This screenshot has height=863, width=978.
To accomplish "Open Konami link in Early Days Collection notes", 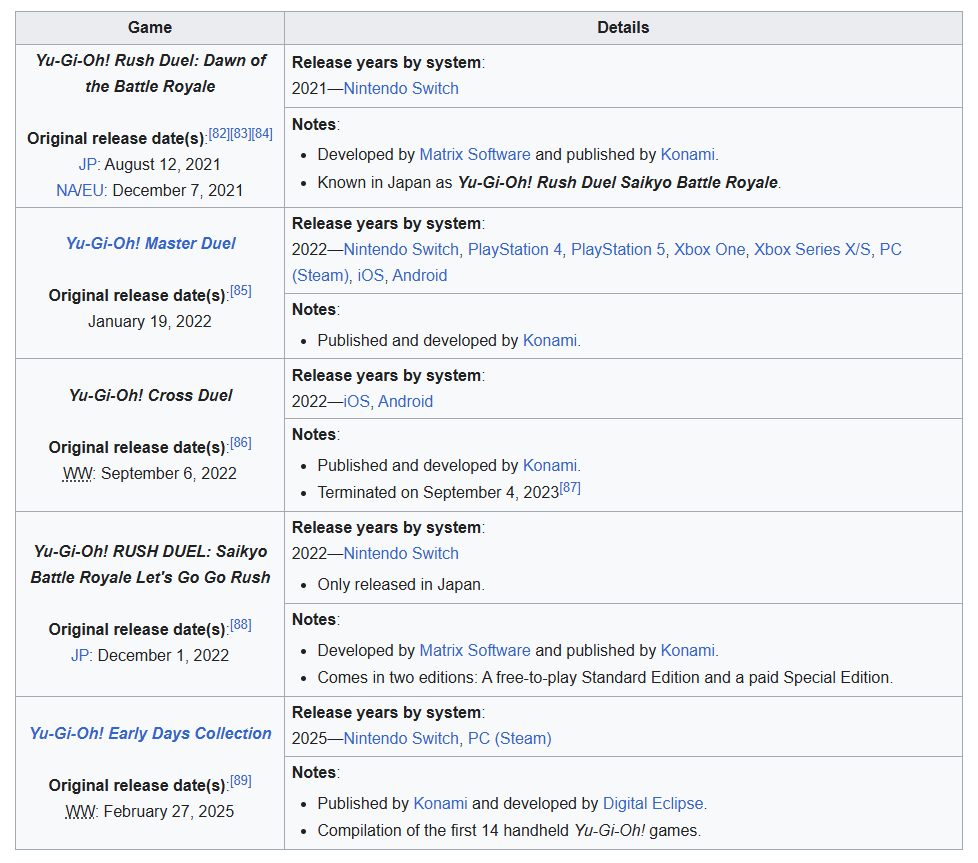I will [440, 803].
